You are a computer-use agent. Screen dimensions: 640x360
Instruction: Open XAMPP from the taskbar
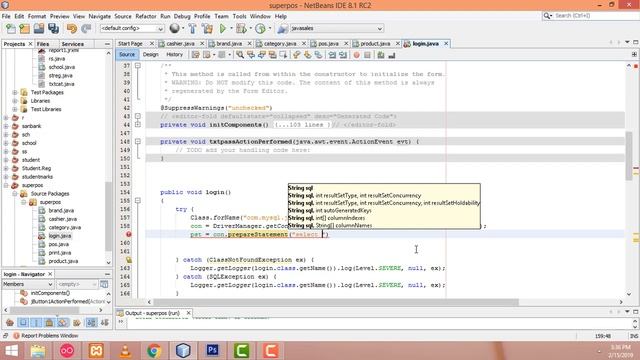[x=96, y=350]
